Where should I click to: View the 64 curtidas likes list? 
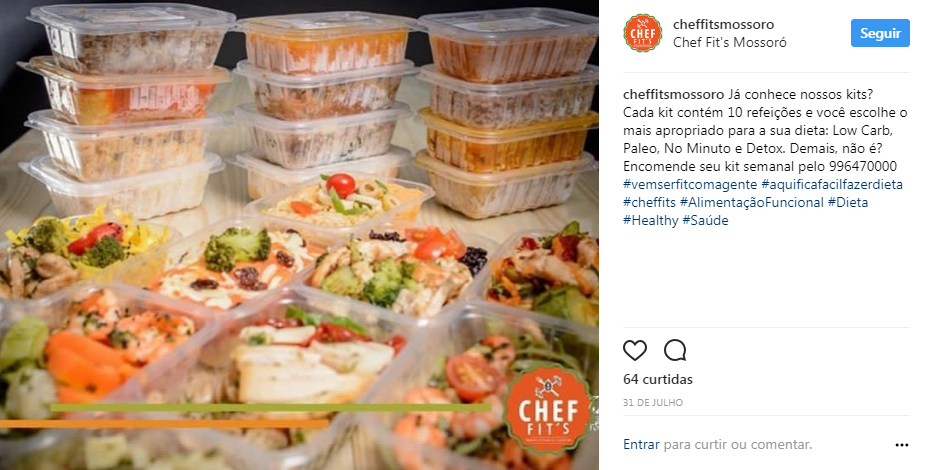coord(658,379)
